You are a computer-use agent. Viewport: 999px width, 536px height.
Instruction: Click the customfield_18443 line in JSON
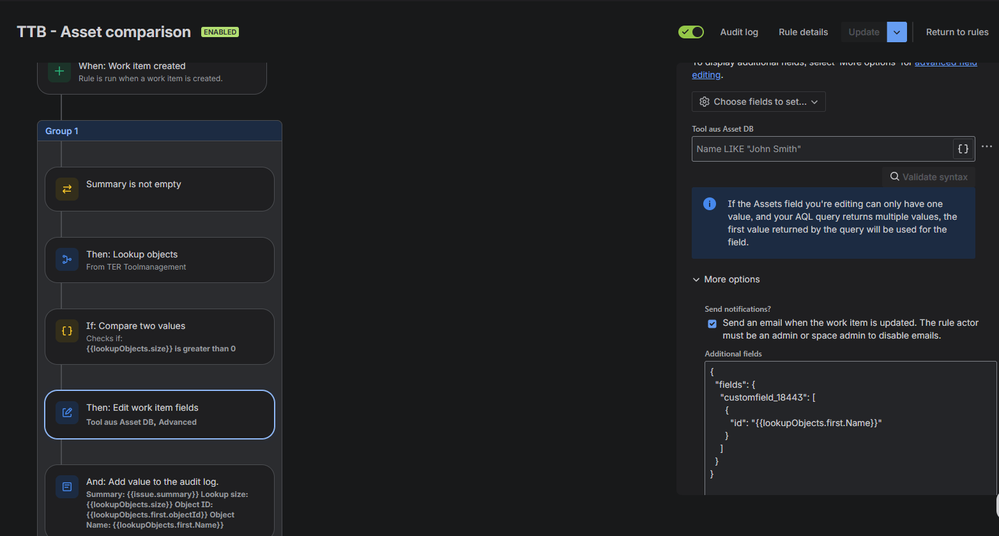(768, 398)
